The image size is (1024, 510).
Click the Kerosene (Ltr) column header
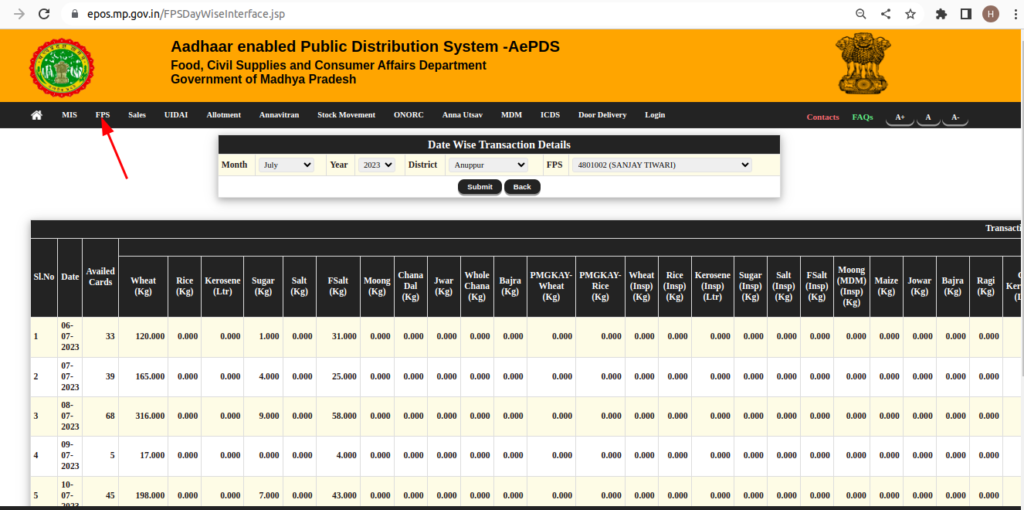click(x=223, y=286)
